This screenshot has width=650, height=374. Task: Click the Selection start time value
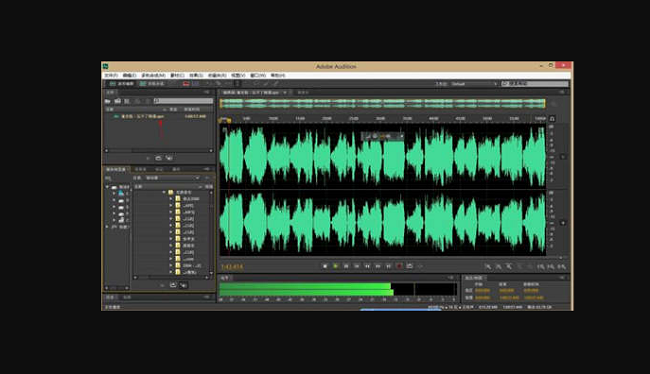pos(482,291)
